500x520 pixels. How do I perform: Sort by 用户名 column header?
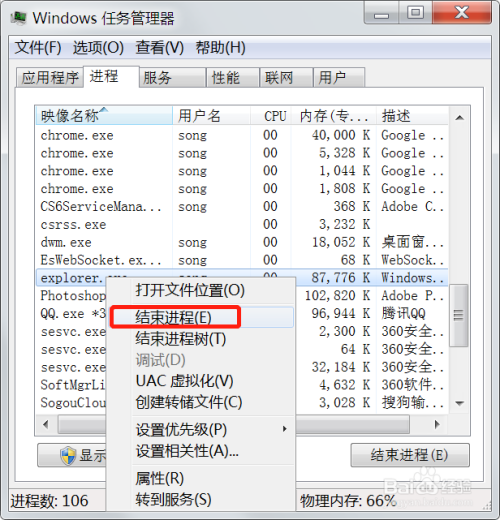tap(211, 116)
